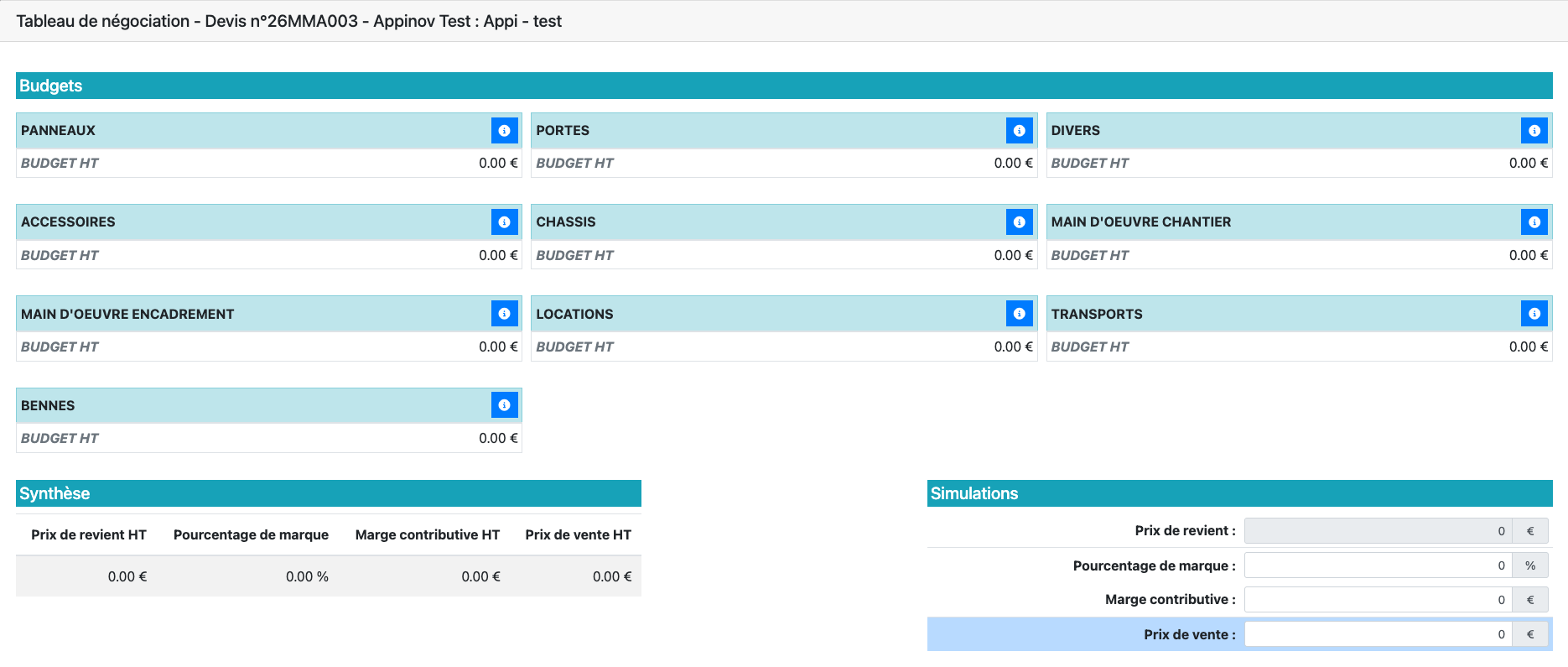Open the CHASSIS budget info icon

tap(1019, 222)
